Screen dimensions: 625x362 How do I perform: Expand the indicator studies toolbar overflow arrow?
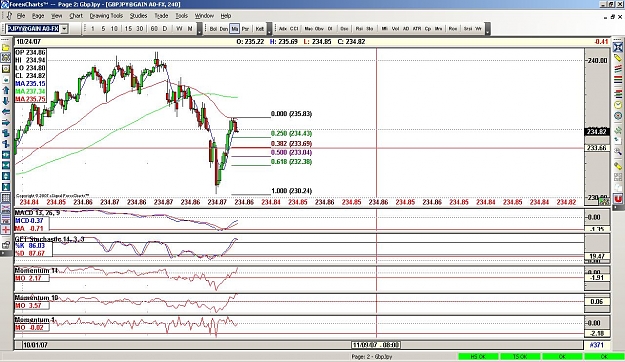click(487, 29)
